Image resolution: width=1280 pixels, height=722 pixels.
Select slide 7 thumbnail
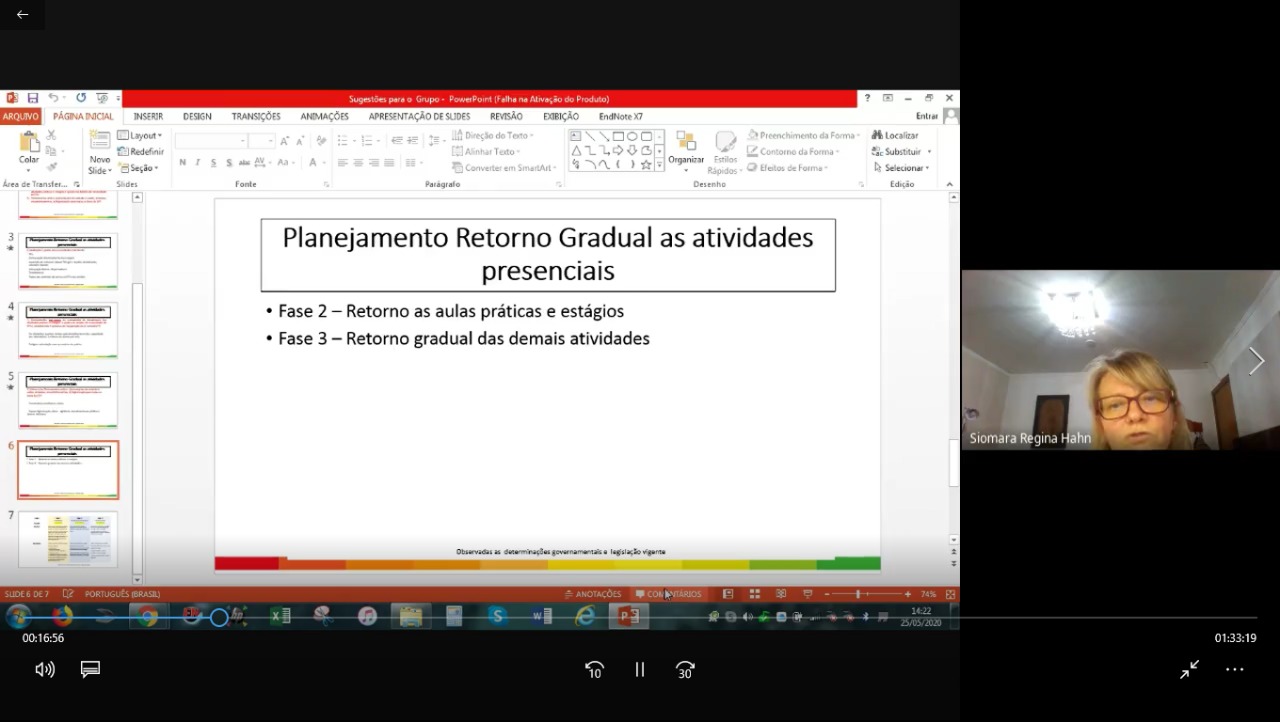(68, 539)
